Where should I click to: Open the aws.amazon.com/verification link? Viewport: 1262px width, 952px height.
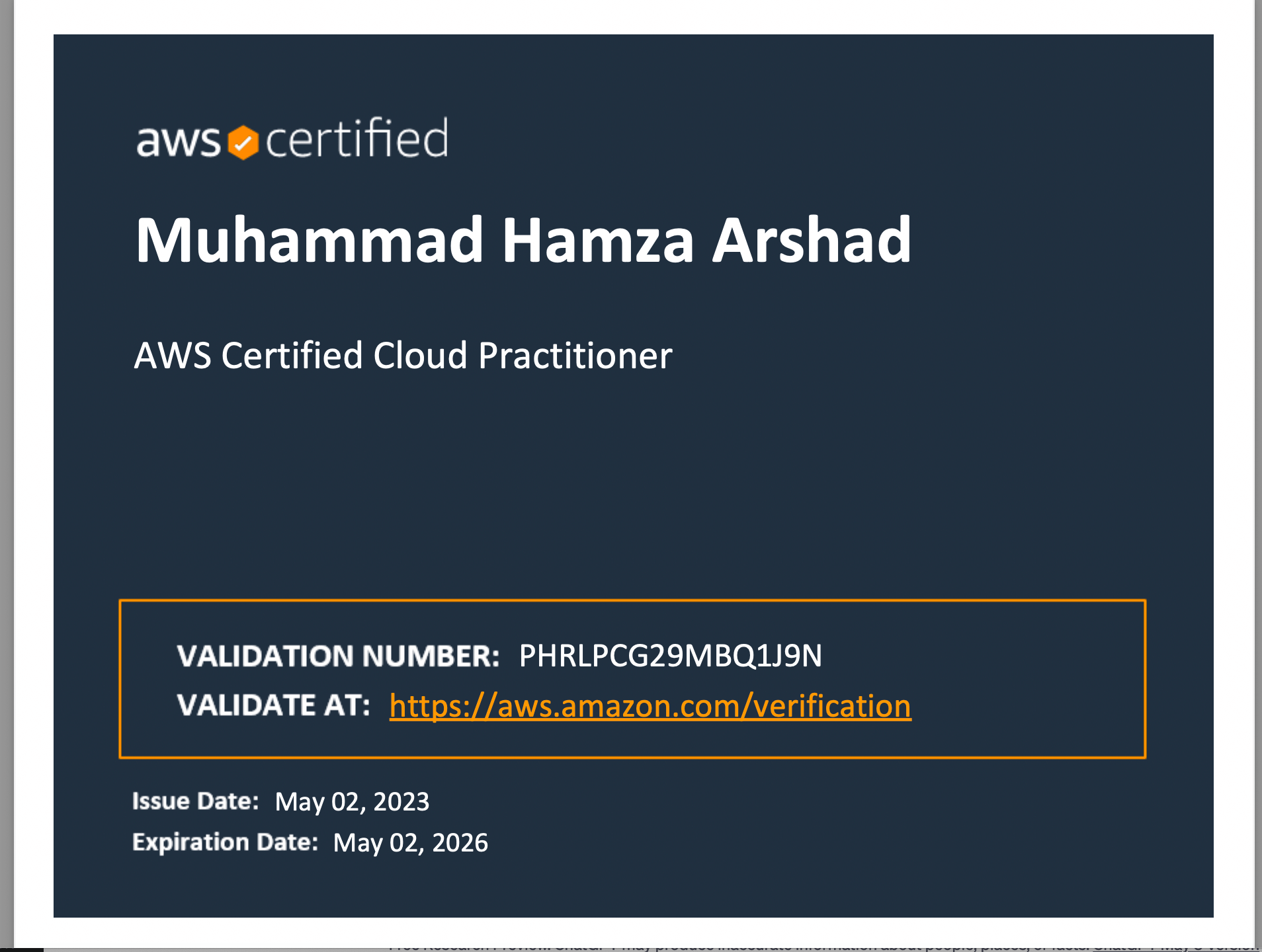pyautogui.click(x=650, y=706)
